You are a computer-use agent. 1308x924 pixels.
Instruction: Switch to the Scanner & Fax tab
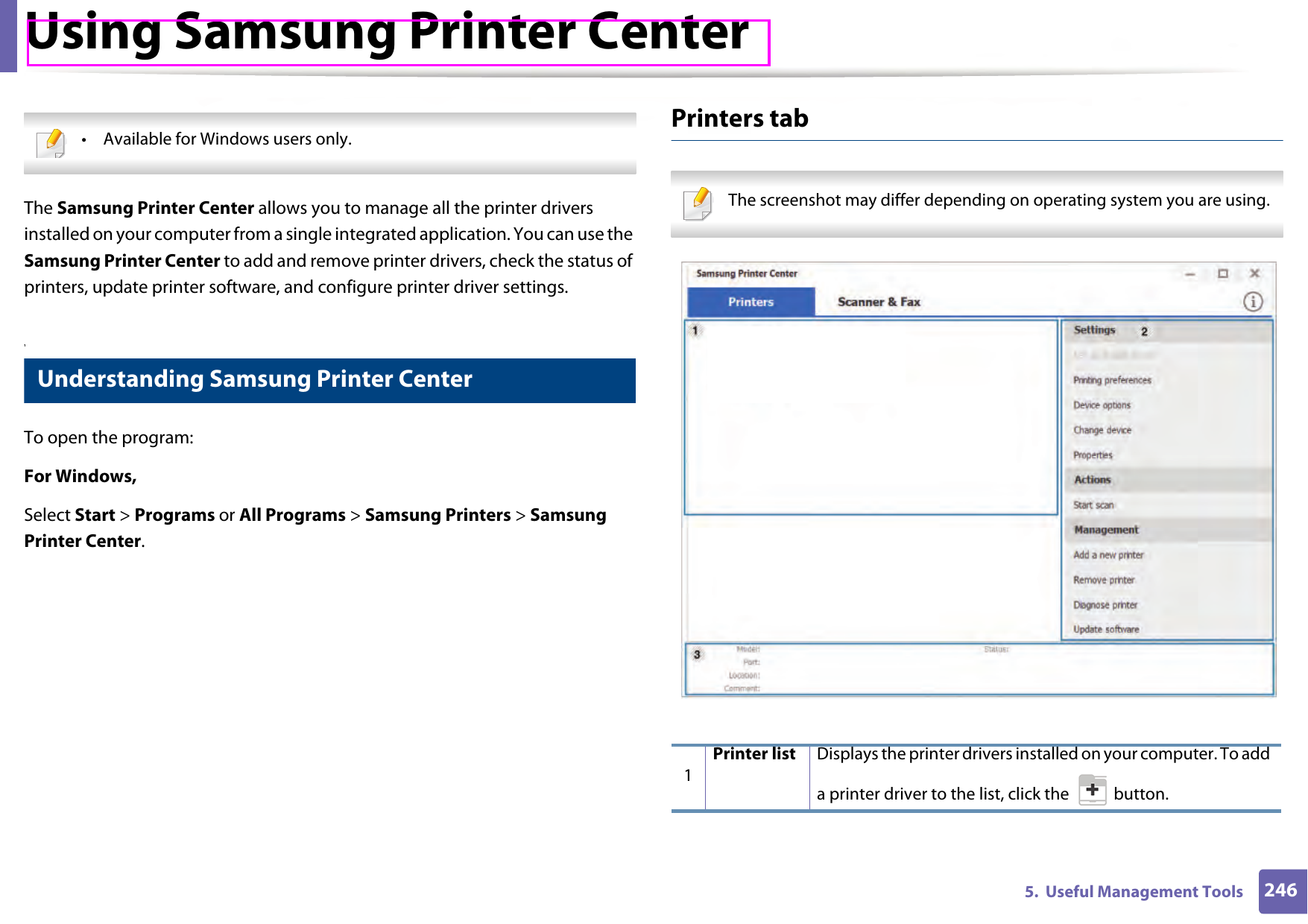pos(879,302)
